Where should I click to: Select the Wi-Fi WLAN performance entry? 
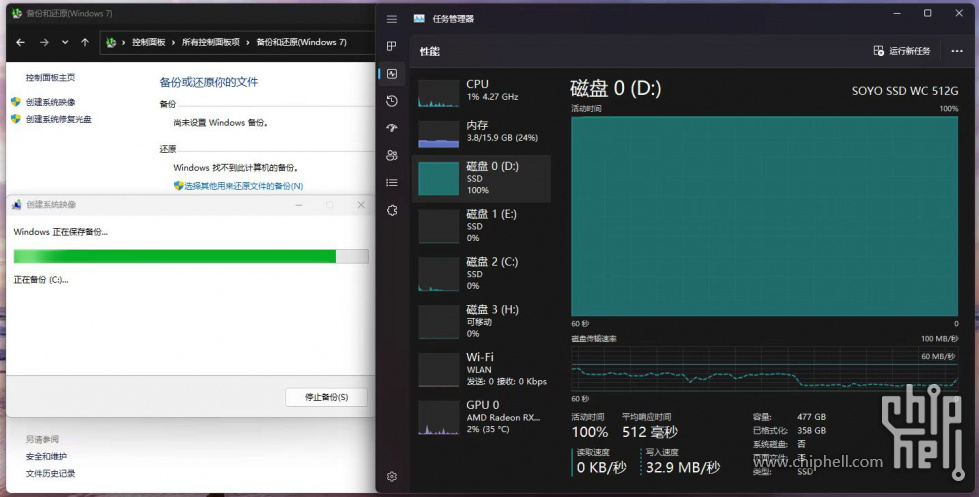[481, 370]
